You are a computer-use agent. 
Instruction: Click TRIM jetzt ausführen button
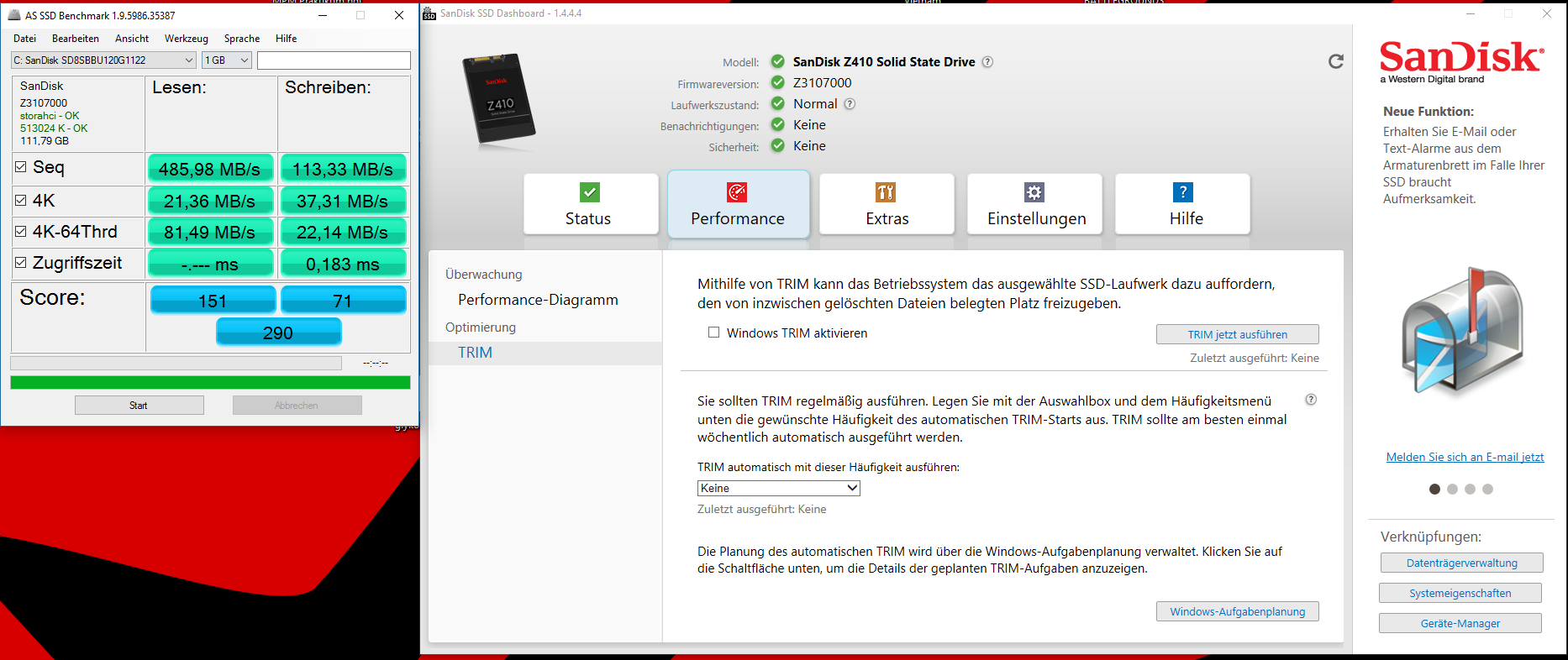tap(1238, 334)
